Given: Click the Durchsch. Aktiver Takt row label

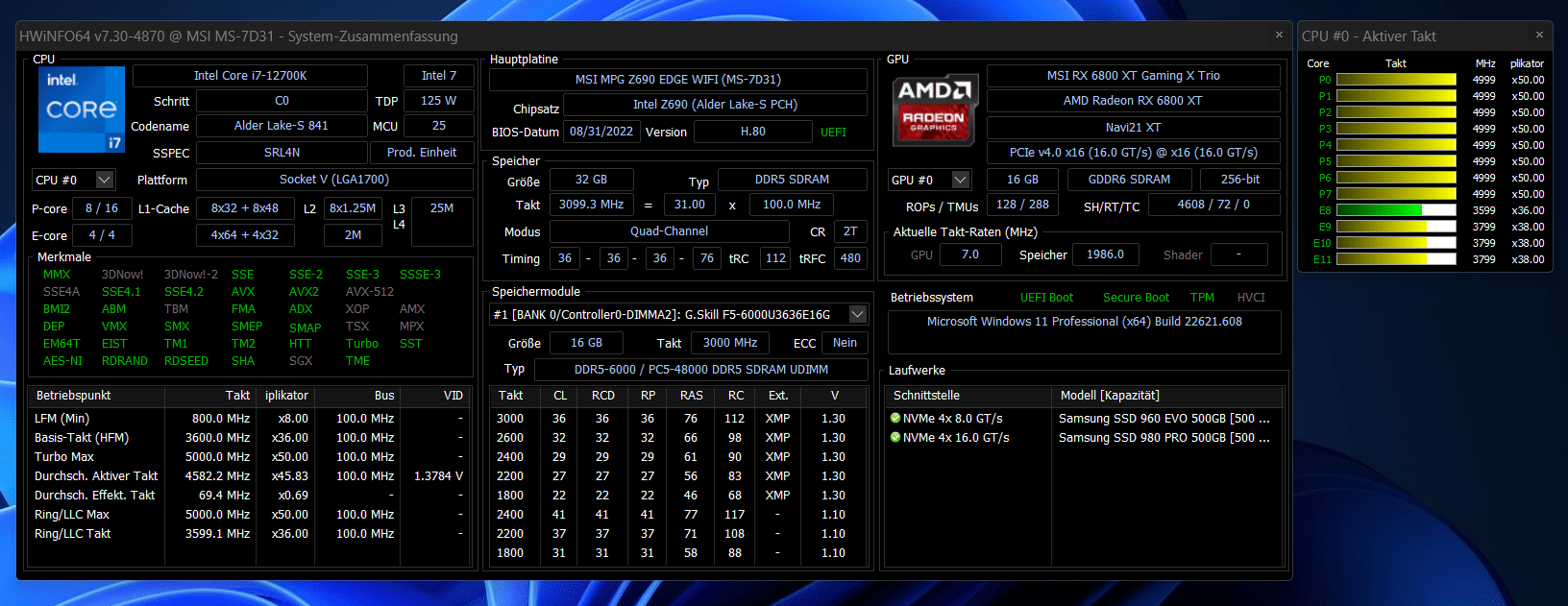Looking at the screenshot, I should pyautogui.click(x=96, y=476).
